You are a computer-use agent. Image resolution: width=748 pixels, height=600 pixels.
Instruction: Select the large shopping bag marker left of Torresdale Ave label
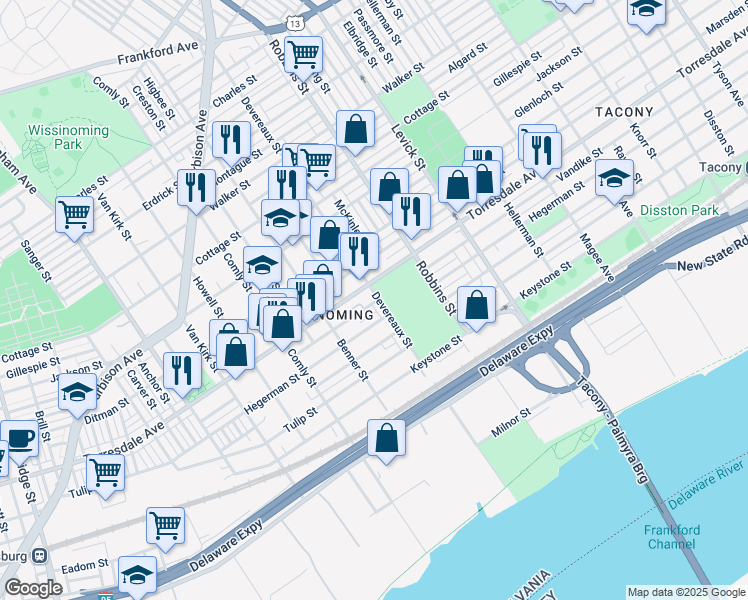point(457,186)
